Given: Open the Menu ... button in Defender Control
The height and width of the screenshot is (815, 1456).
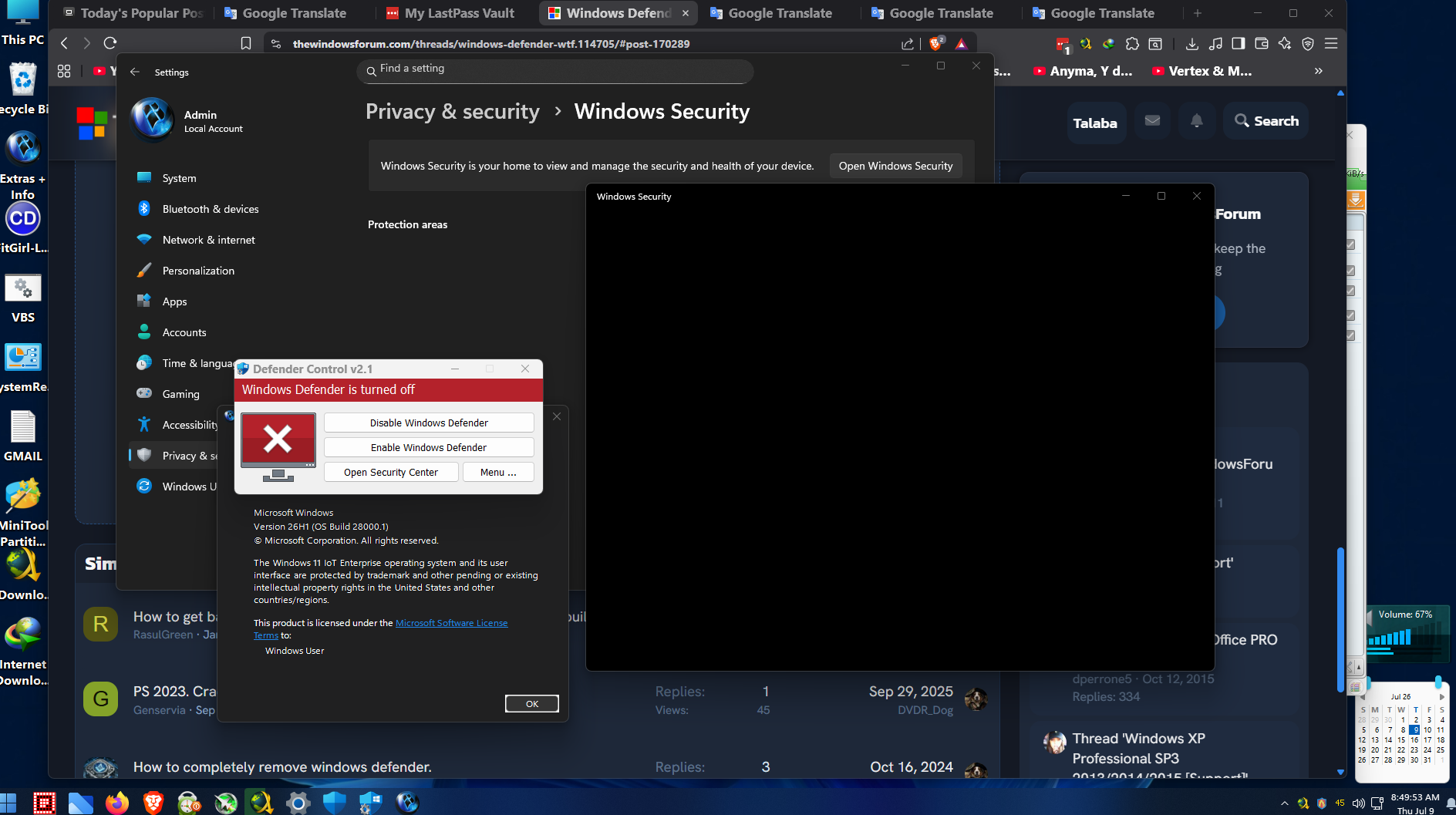Looking at the screenshot, I should (498, 472).
